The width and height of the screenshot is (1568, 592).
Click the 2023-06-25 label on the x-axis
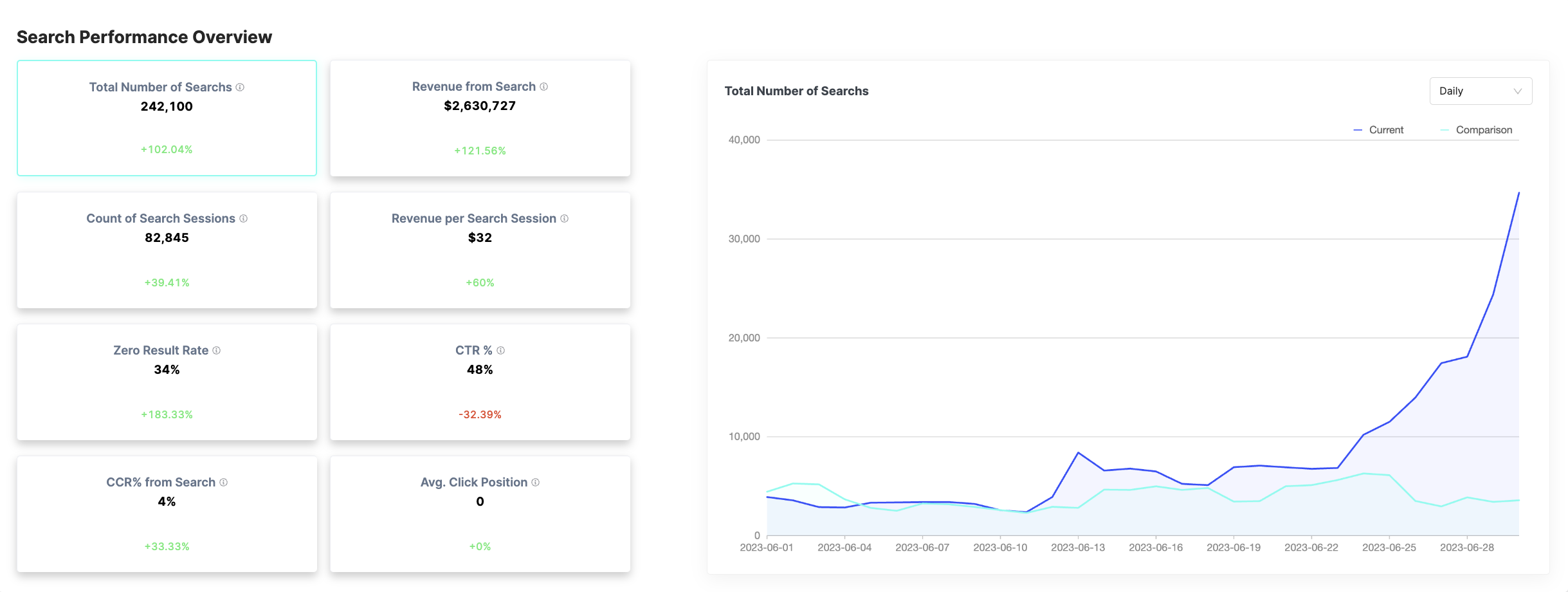point(1389,548)
